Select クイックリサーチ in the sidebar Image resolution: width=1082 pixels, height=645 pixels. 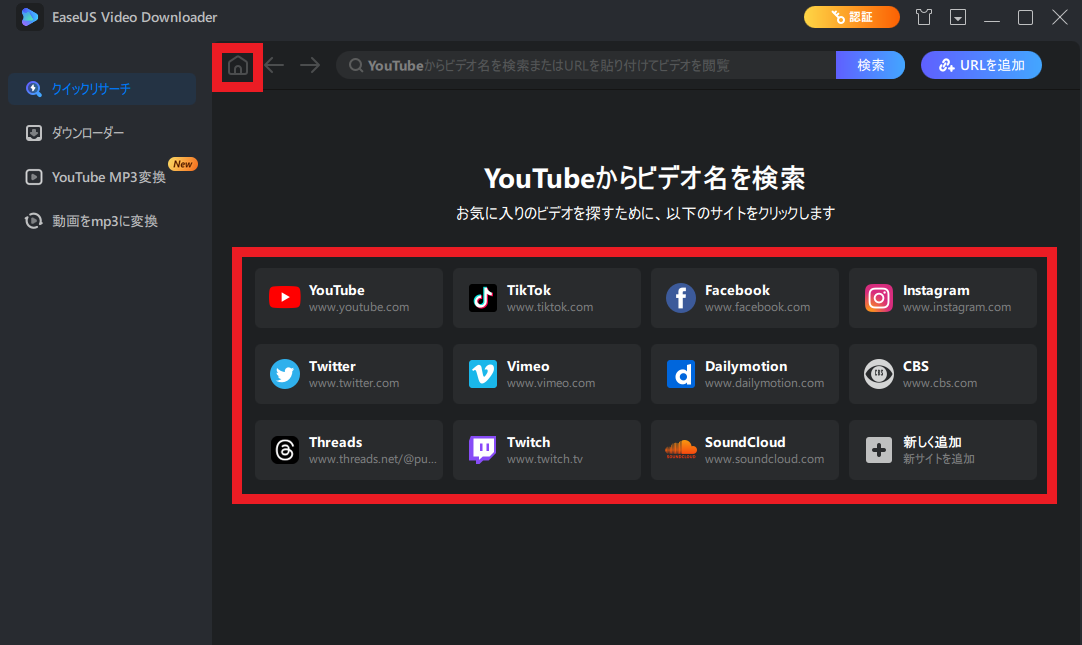click(x=102, y=89)
